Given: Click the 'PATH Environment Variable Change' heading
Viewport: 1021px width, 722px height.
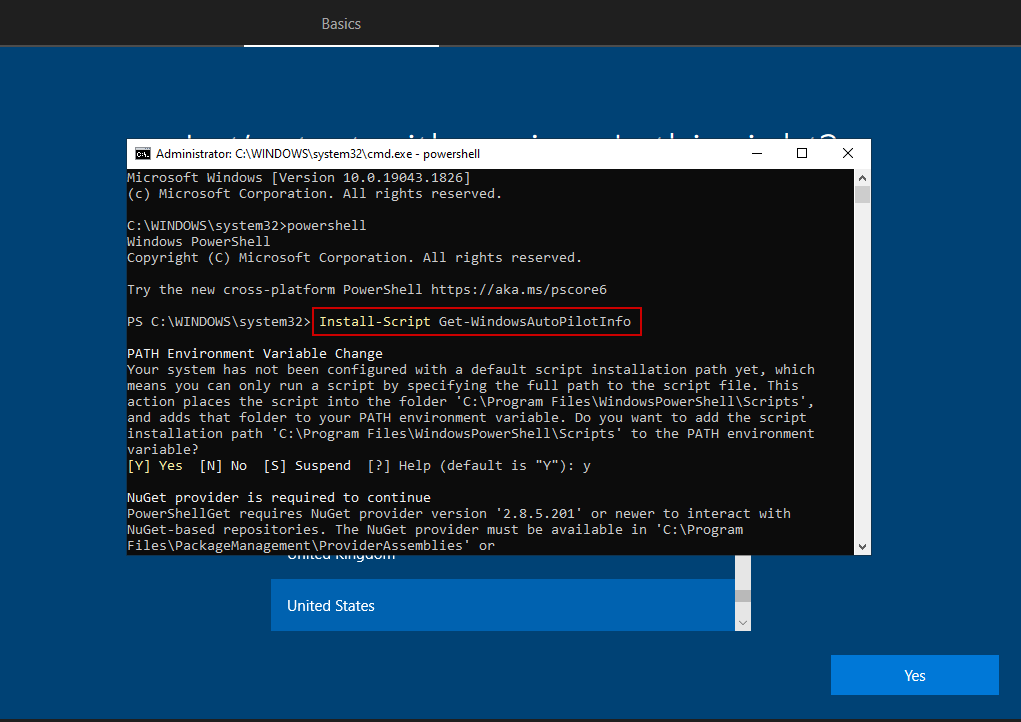Looking at the screenshot, I should click(254, 354).
